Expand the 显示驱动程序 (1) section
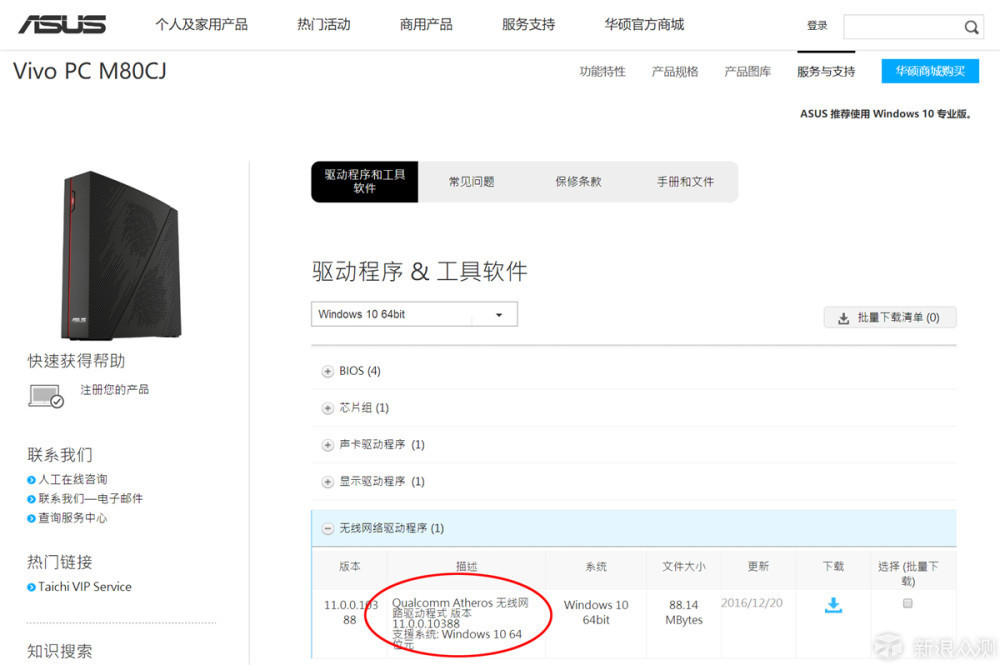Image resolution: width=1000 pixels, height=665 pixels. pos(328,482)
